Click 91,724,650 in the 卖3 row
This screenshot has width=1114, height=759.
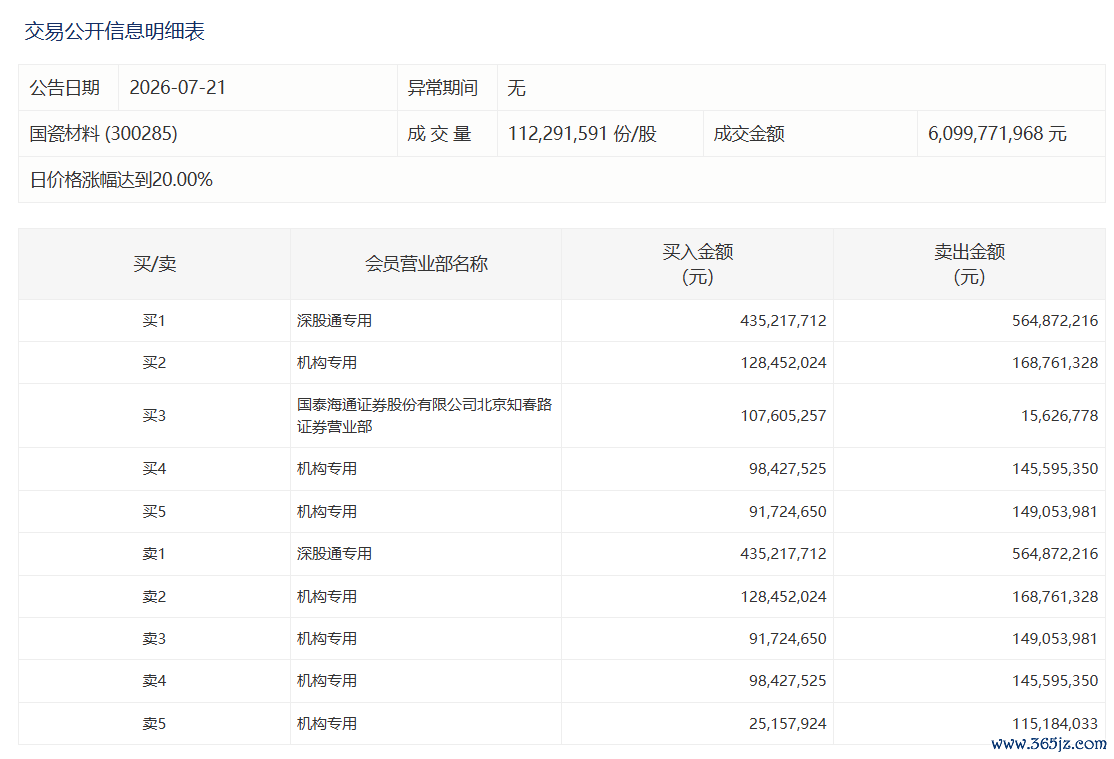click(787, 639)
